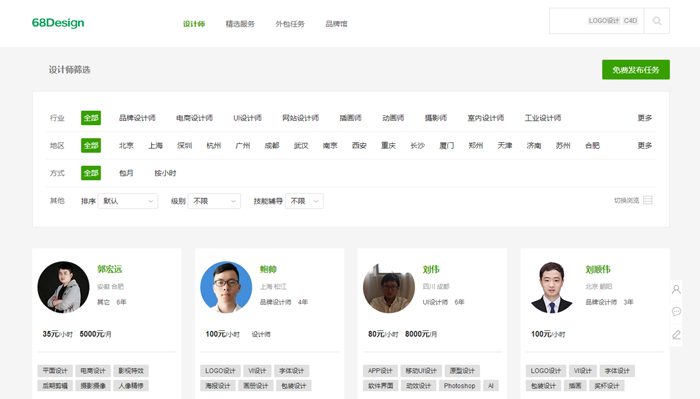The width and height of the screenshot is (700, 399).
Task: Click the 海报设计 tag on 鲍帅's card
Action: pos(218,386)
